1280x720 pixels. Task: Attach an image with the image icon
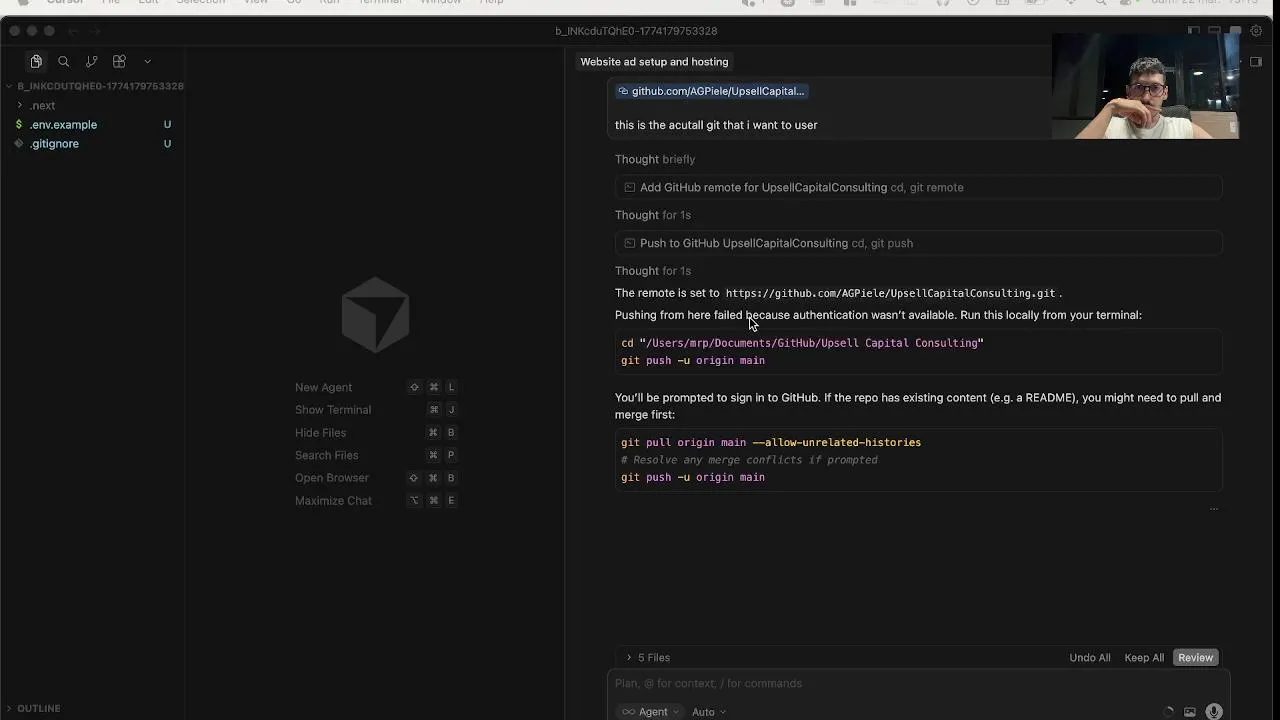pyautogui.click(x=1190, y=712)
